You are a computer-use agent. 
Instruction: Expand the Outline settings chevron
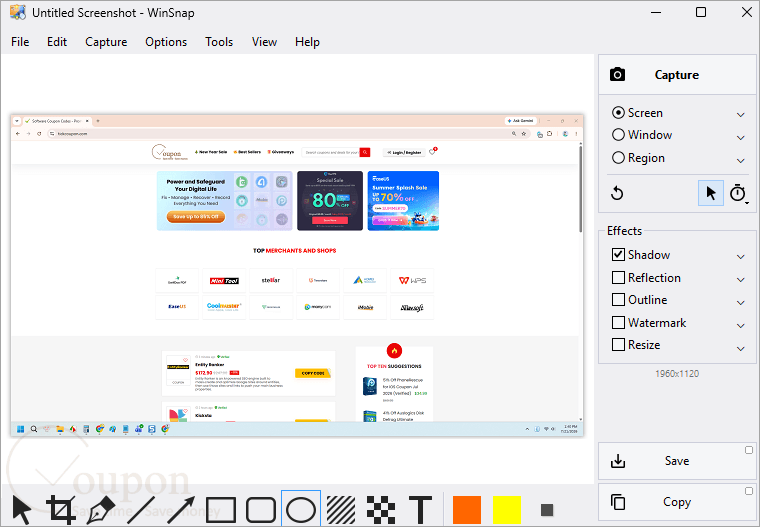click(741, 303)
